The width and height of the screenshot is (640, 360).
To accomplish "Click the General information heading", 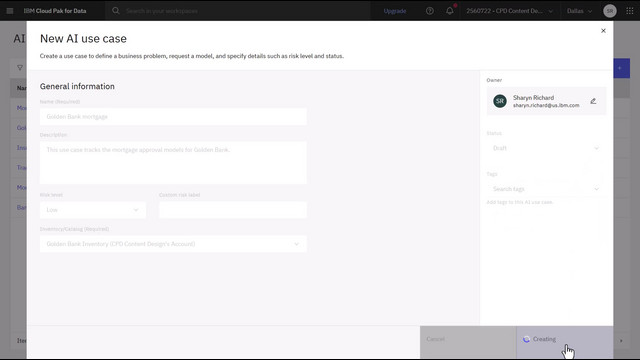I will point(77,86).
